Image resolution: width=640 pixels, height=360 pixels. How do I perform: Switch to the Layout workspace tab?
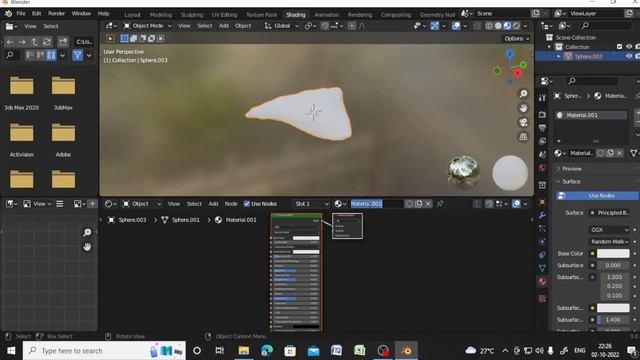[133, 15]
